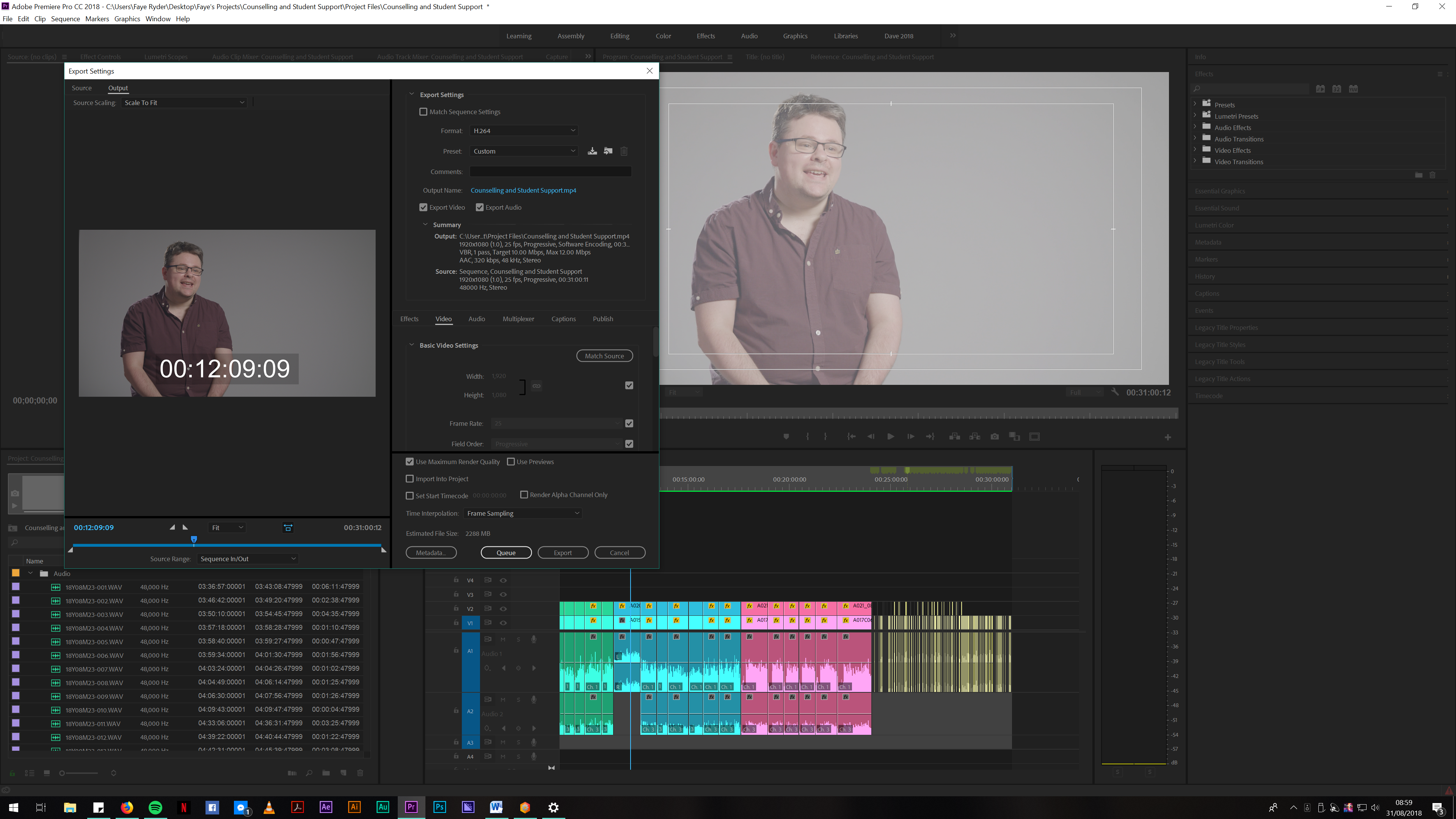The height and width of the screenshot is (819, 1456).
Task: Click the Set Out Point triangle icon
Action: (x=185, y=527)
